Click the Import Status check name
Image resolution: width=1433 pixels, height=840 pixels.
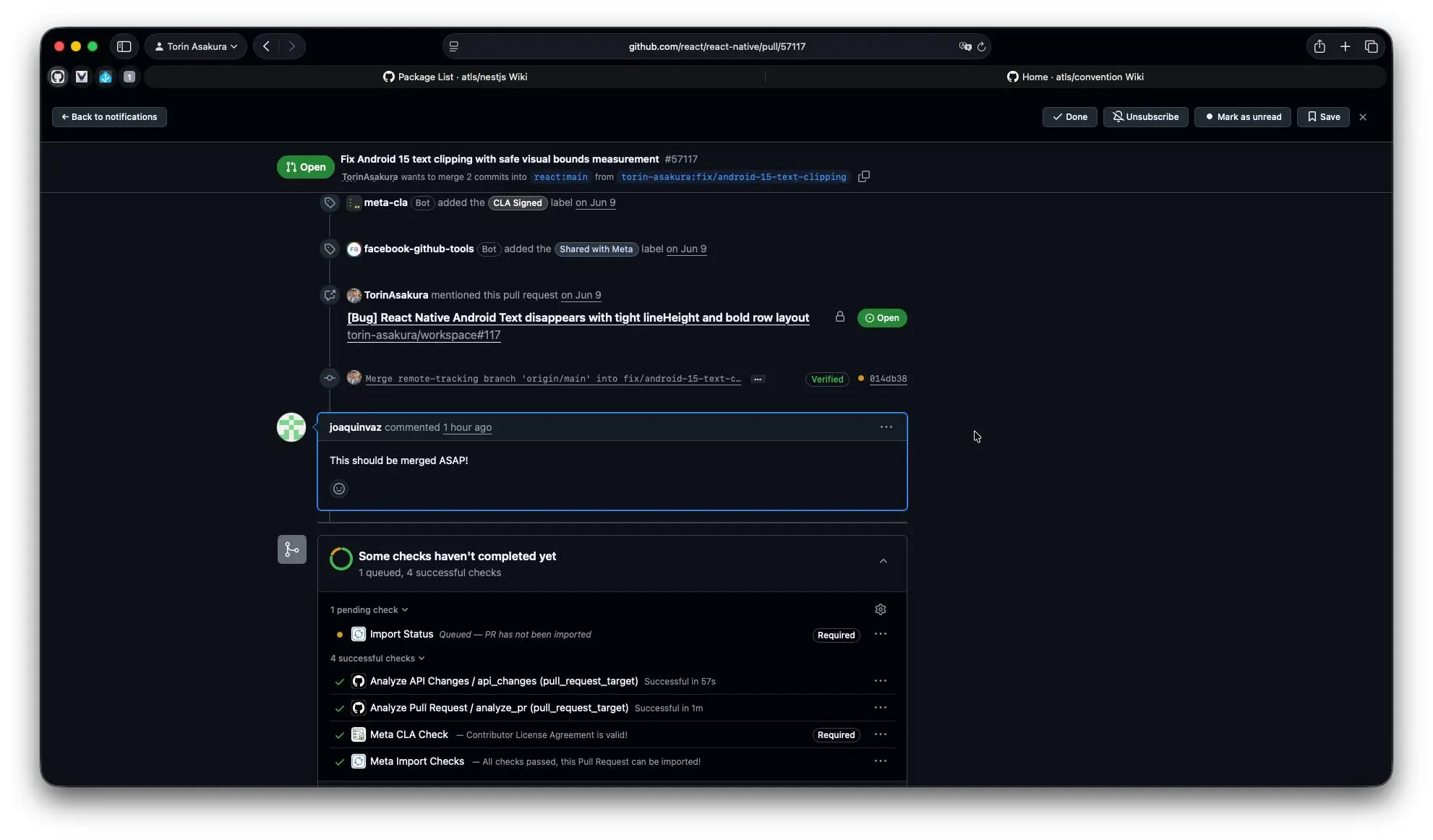[x=401, y=634]
